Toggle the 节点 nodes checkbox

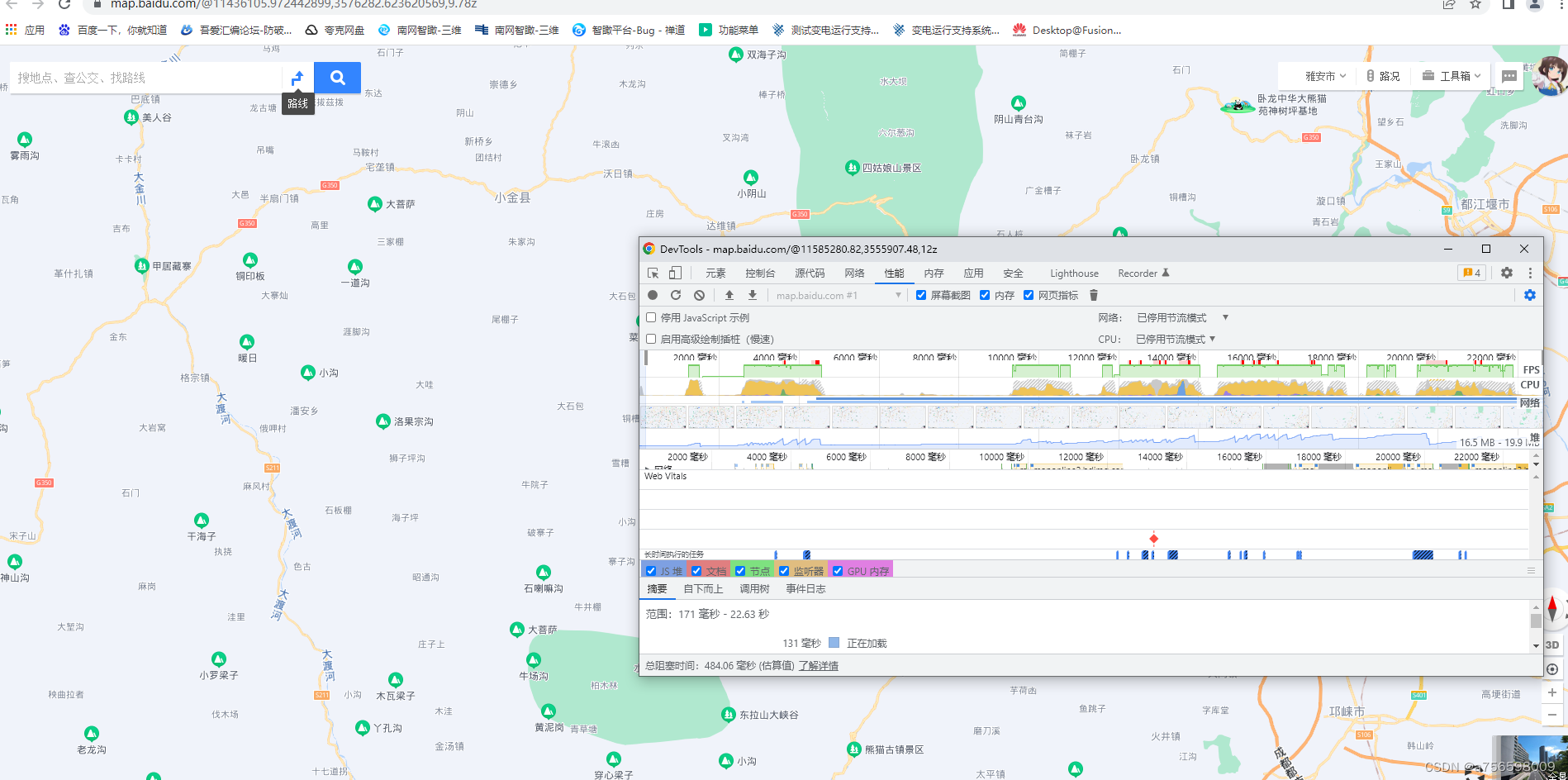pyautogui.click(x=740, y=571)
